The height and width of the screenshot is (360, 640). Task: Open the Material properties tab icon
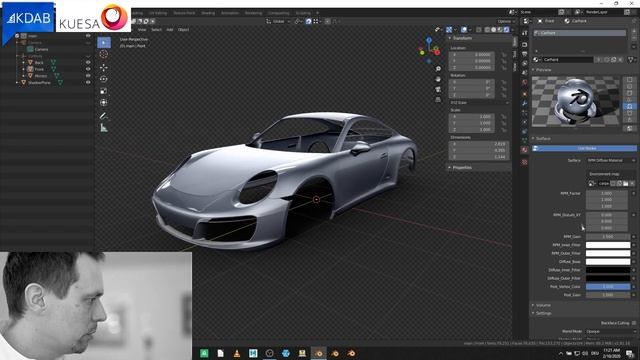[525, 150]
